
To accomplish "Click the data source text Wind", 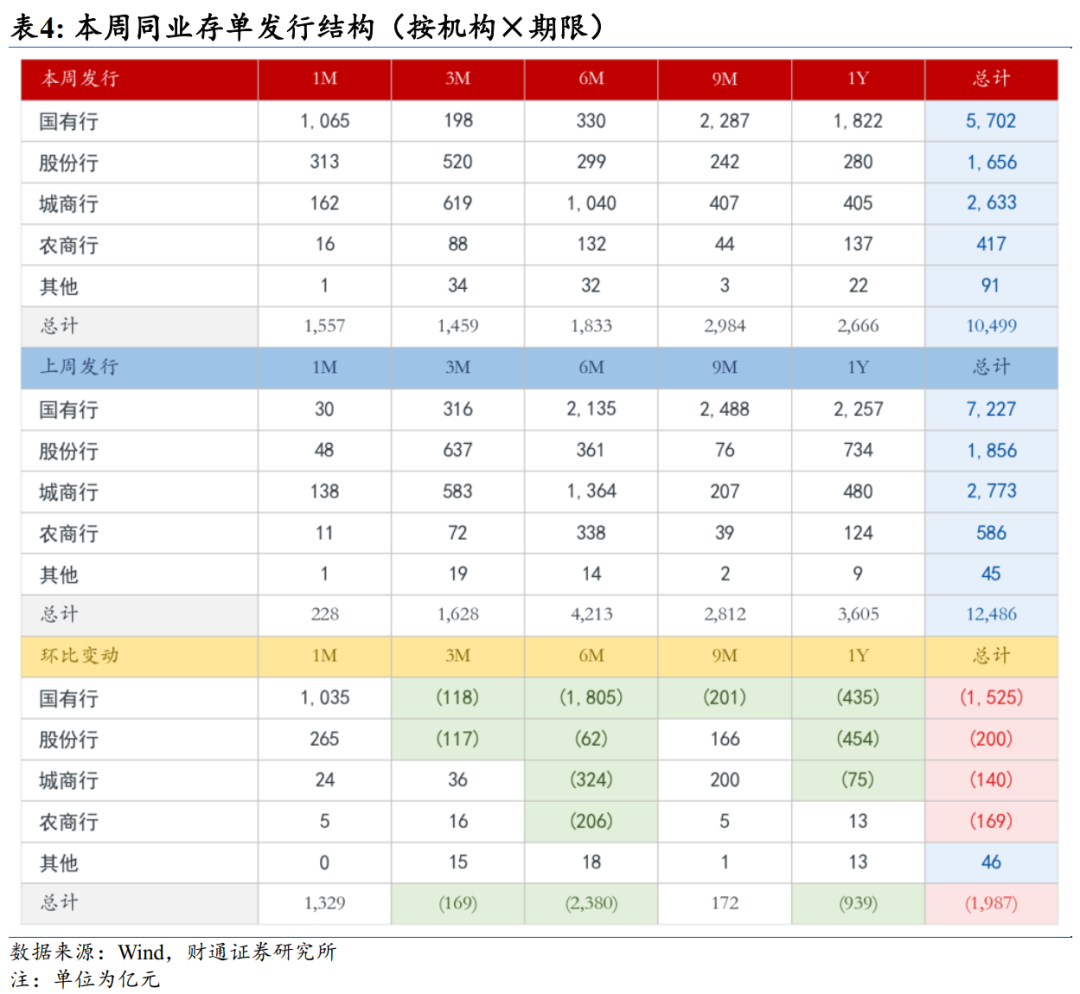I will 141,952.
